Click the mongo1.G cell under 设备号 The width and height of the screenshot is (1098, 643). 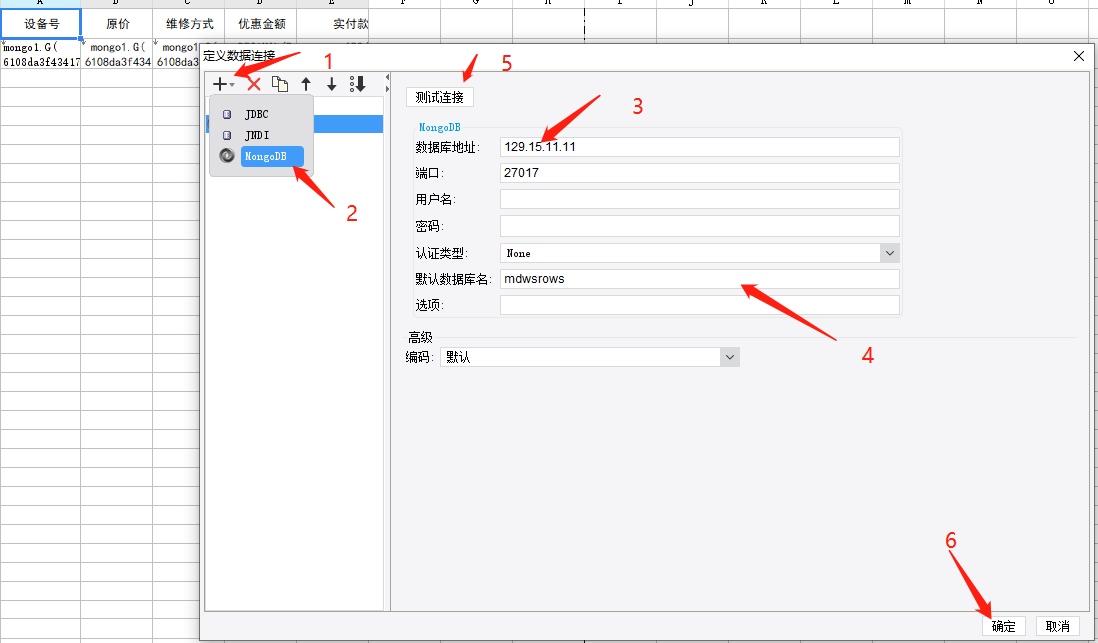click(41, 55)
